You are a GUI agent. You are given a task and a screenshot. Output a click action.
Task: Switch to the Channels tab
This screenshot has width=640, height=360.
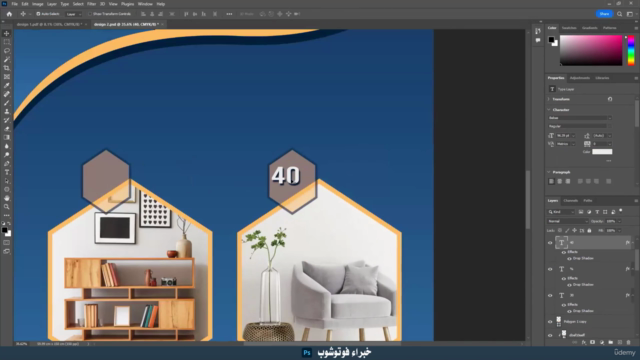571,201
